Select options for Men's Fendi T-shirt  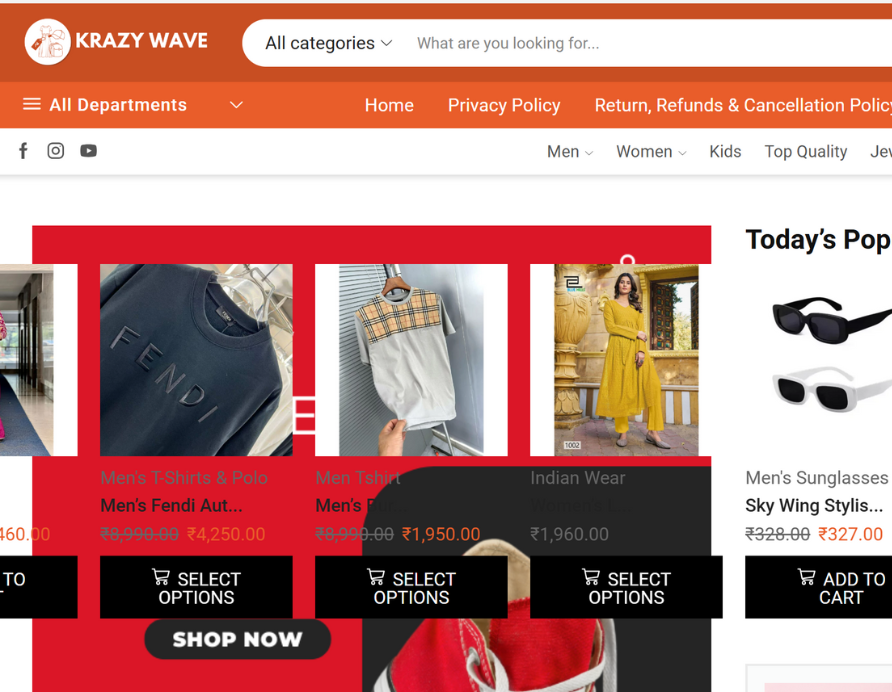coord(196,587)
